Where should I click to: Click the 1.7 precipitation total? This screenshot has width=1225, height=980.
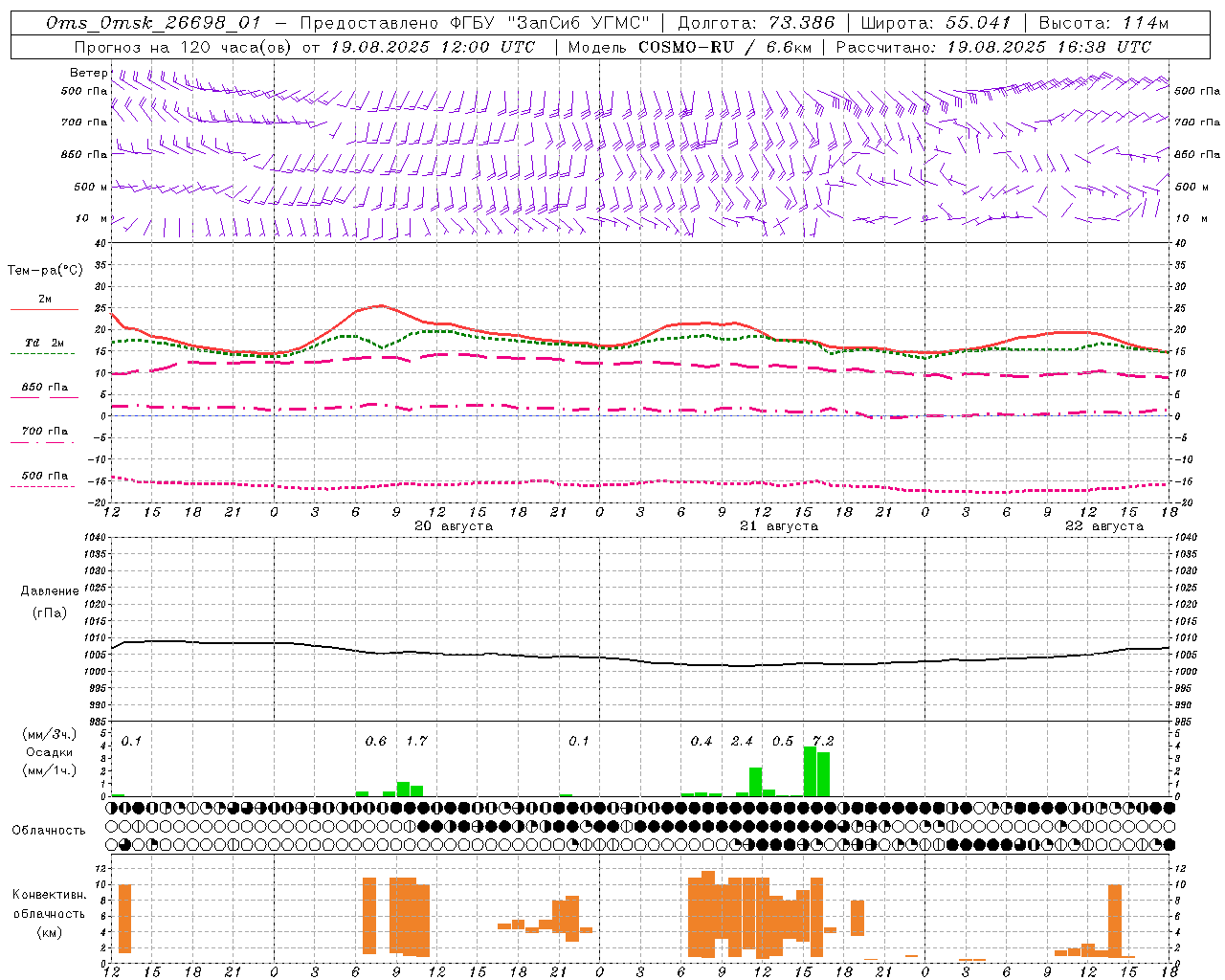(x=416, y=742)
